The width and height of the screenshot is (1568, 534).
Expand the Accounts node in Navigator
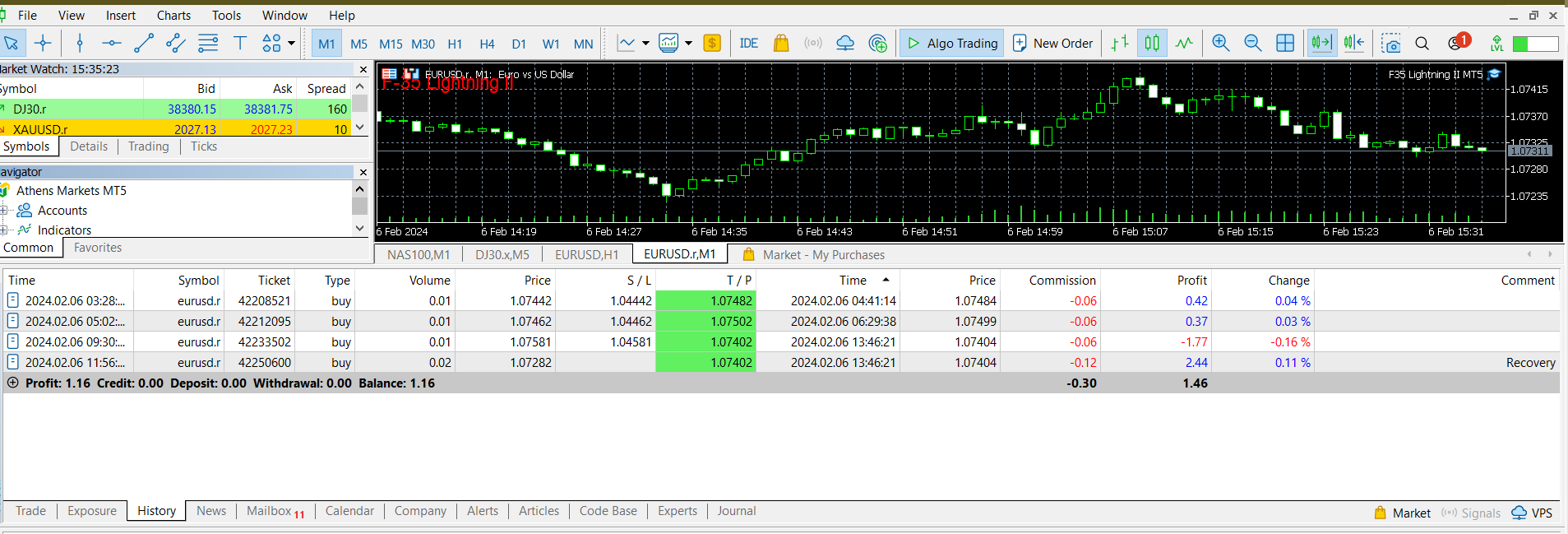tap(4, 211)
